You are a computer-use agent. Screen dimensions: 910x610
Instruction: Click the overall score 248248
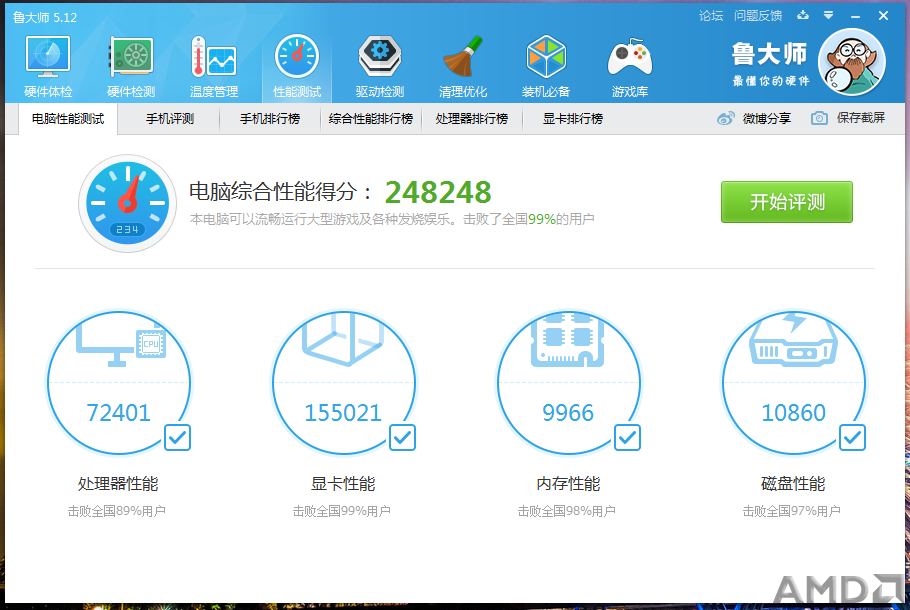[x=438, y=192]
